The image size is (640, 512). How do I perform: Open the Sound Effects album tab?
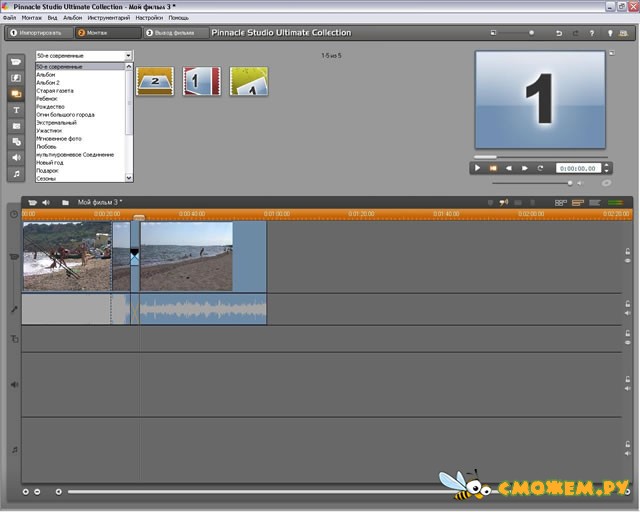16,158
